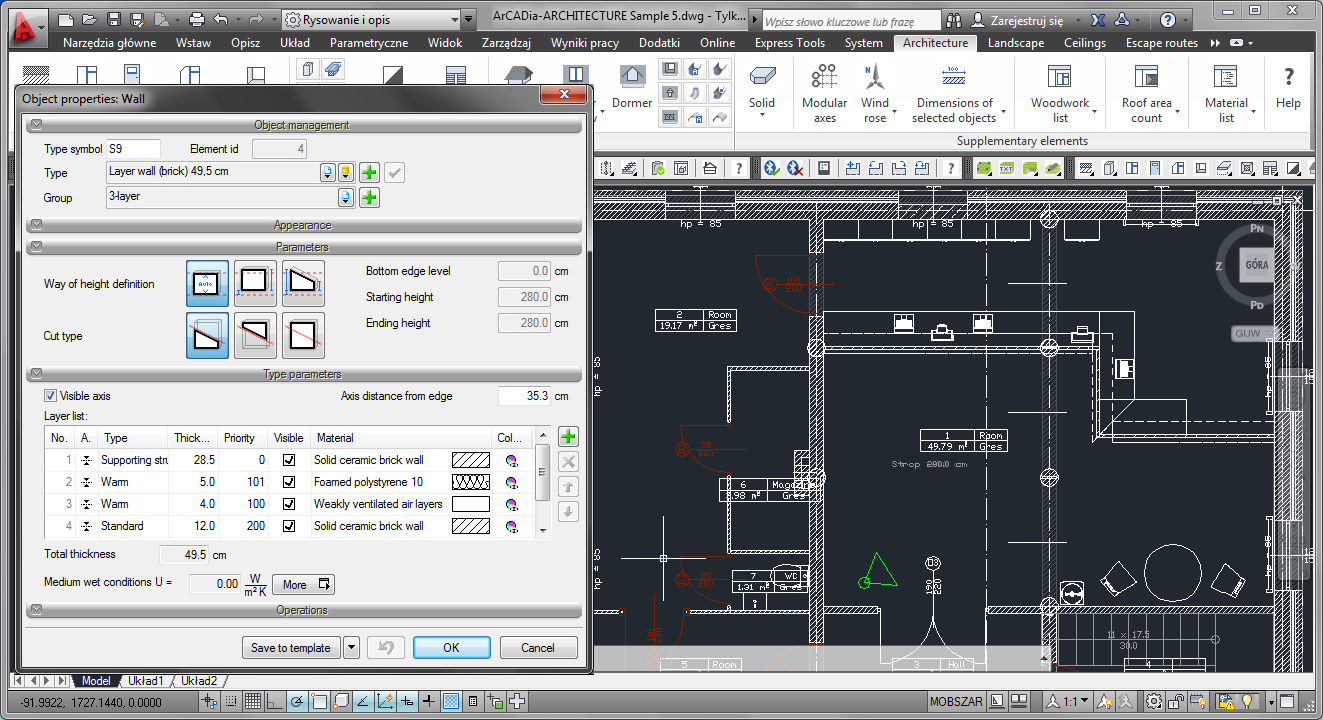This screenshot has width=1323, height=720.
Task: Click the Save to template button
Action: [290, 648]
